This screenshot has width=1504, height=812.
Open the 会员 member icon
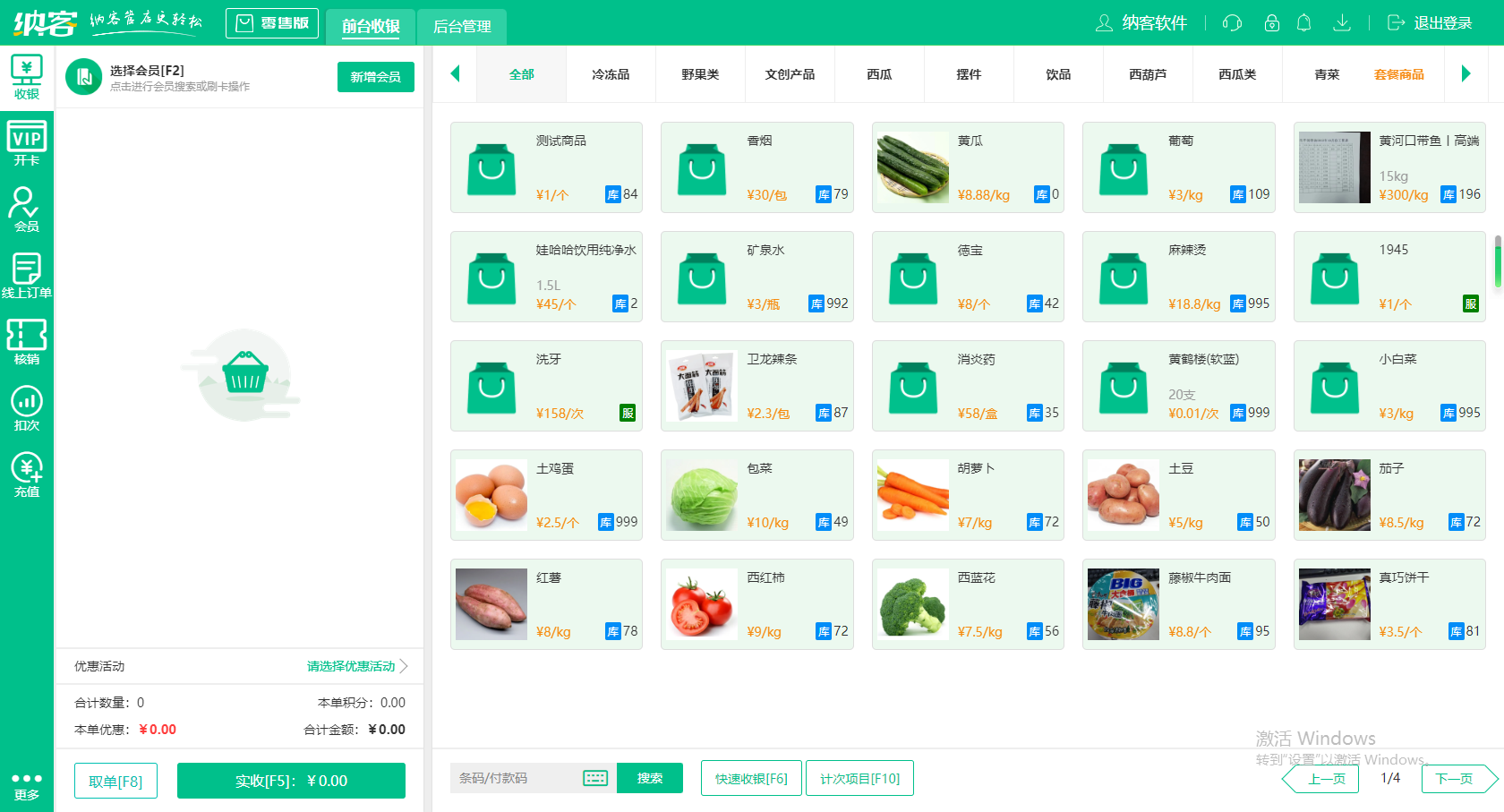(x=27, y=206)
